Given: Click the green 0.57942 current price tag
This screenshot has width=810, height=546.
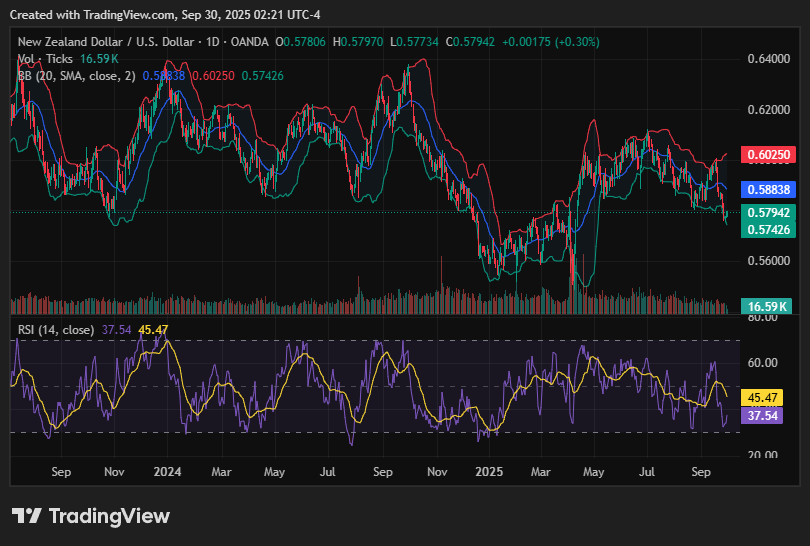Looking at the screenshot, I should pos(767,213).
